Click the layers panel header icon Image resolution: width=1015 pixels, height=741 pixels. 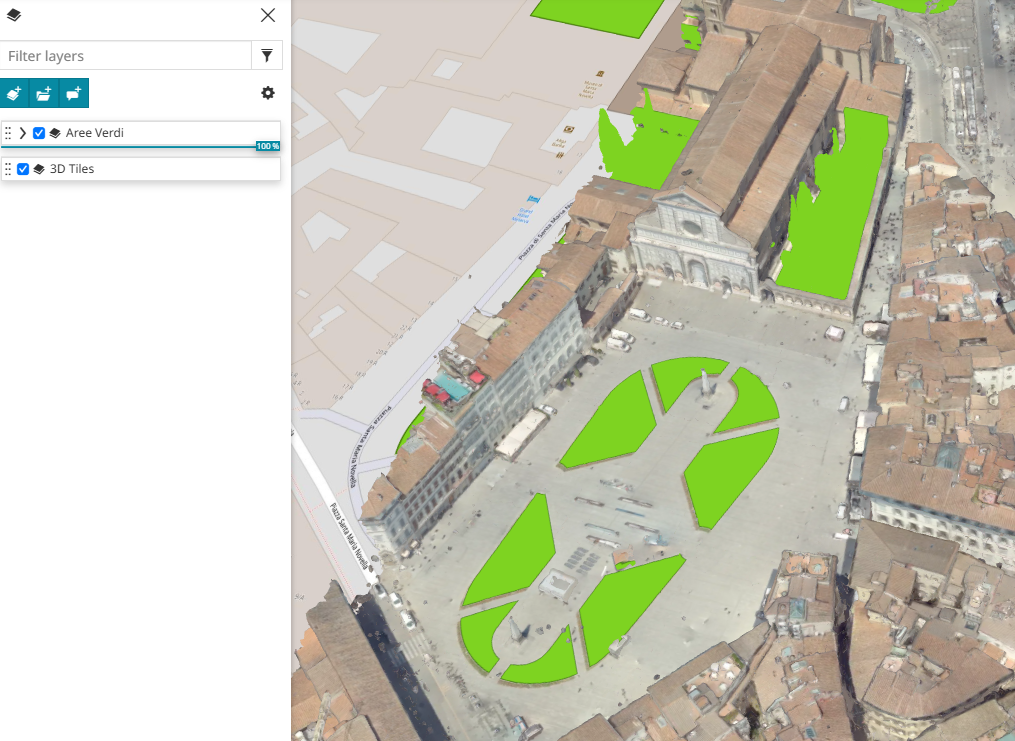tap(14, 15)
